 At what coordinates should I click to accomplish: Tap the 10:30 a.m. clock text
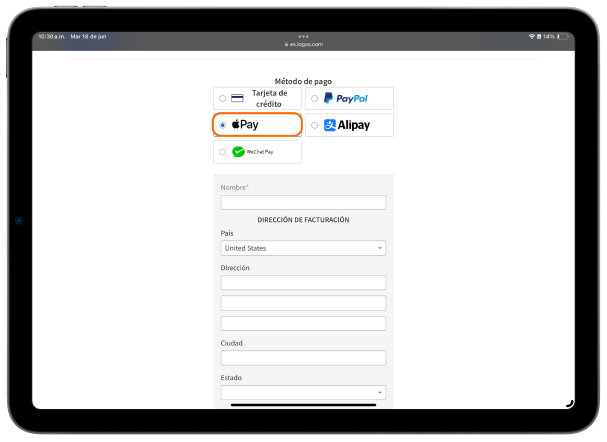pyautogui.click(x=51, y=36)
